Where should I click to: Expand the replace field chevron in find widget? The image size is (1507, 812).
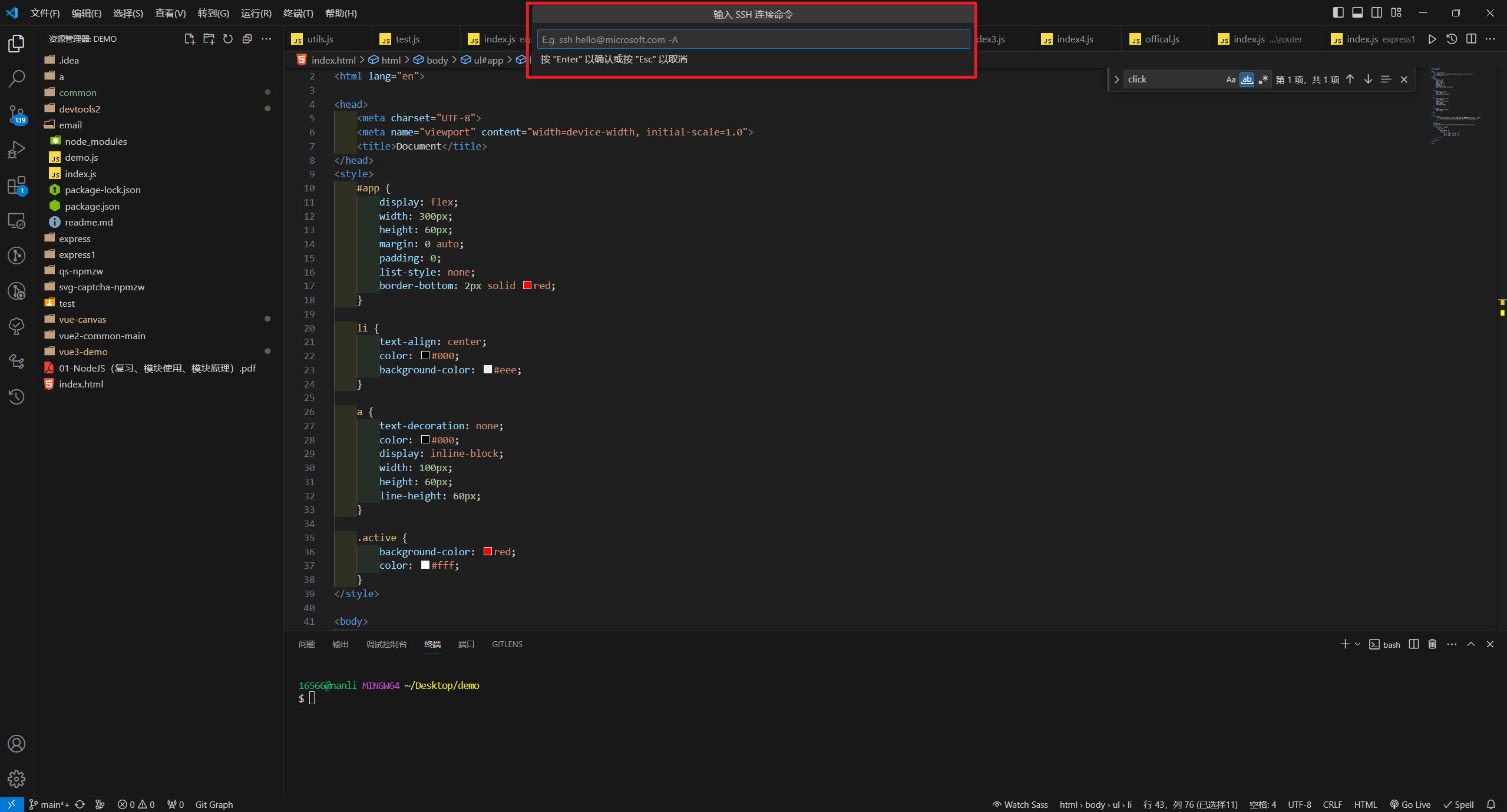coord(1116,79)
